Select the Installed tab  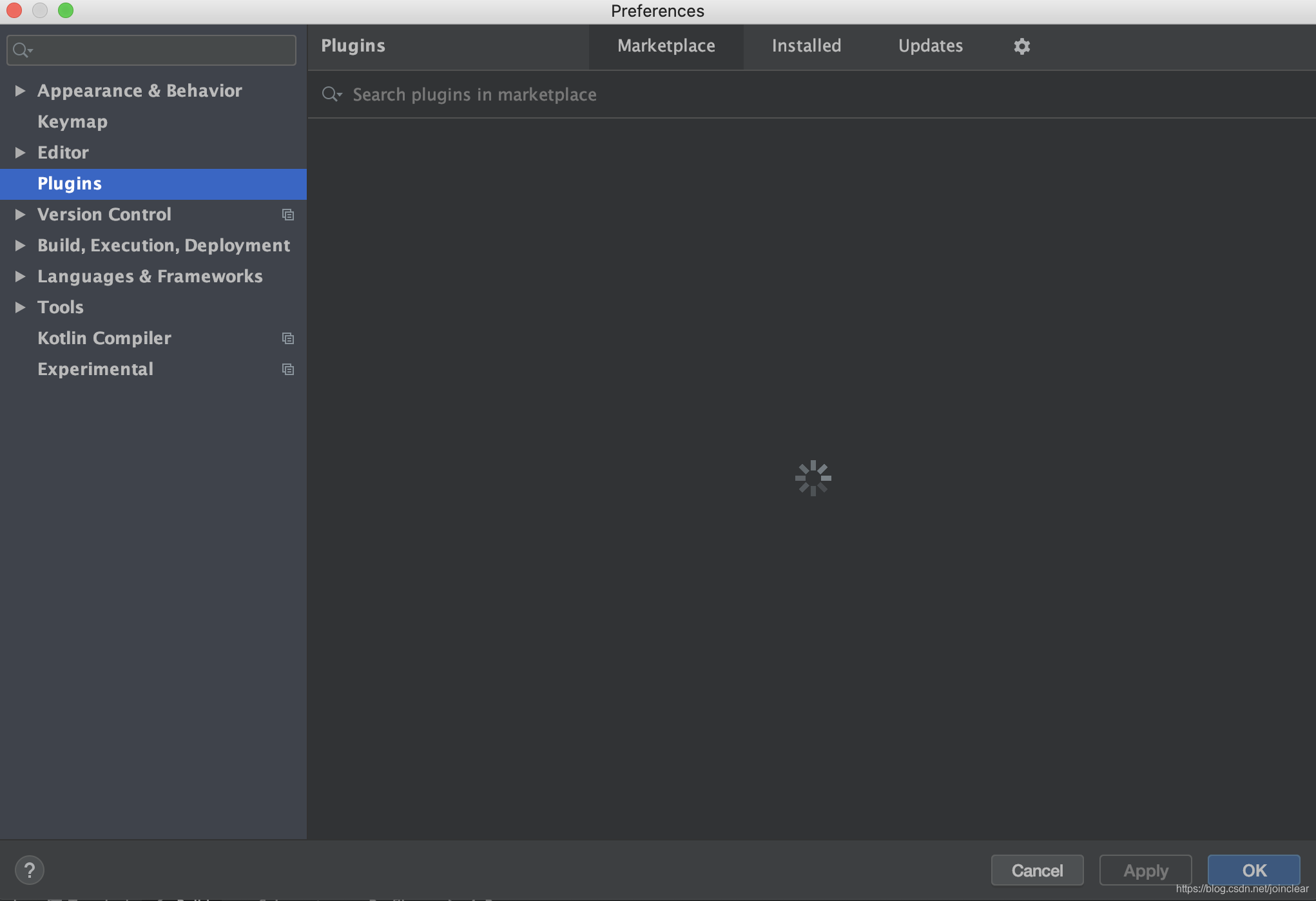[807, 45]
